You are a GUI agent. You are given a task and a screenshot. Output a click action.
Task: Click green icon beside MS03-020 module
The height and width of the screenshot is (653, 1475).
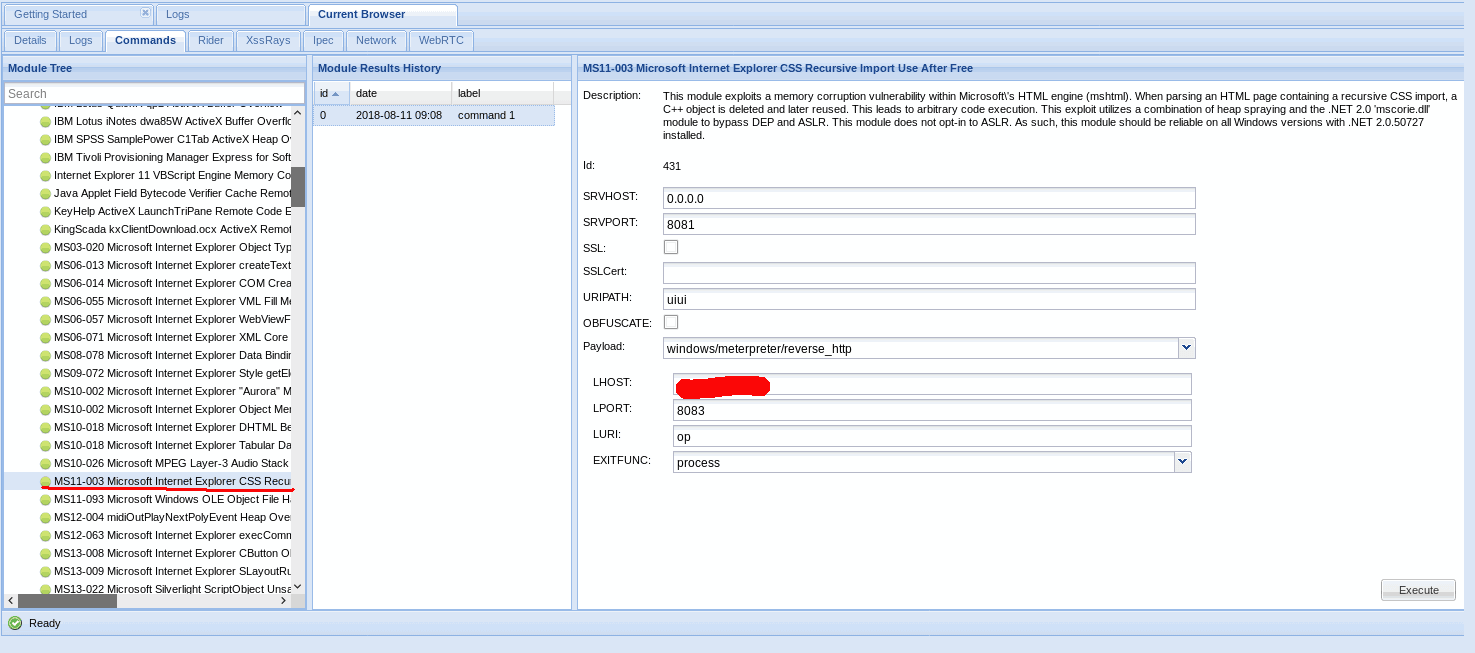click(x=45, y=248)
